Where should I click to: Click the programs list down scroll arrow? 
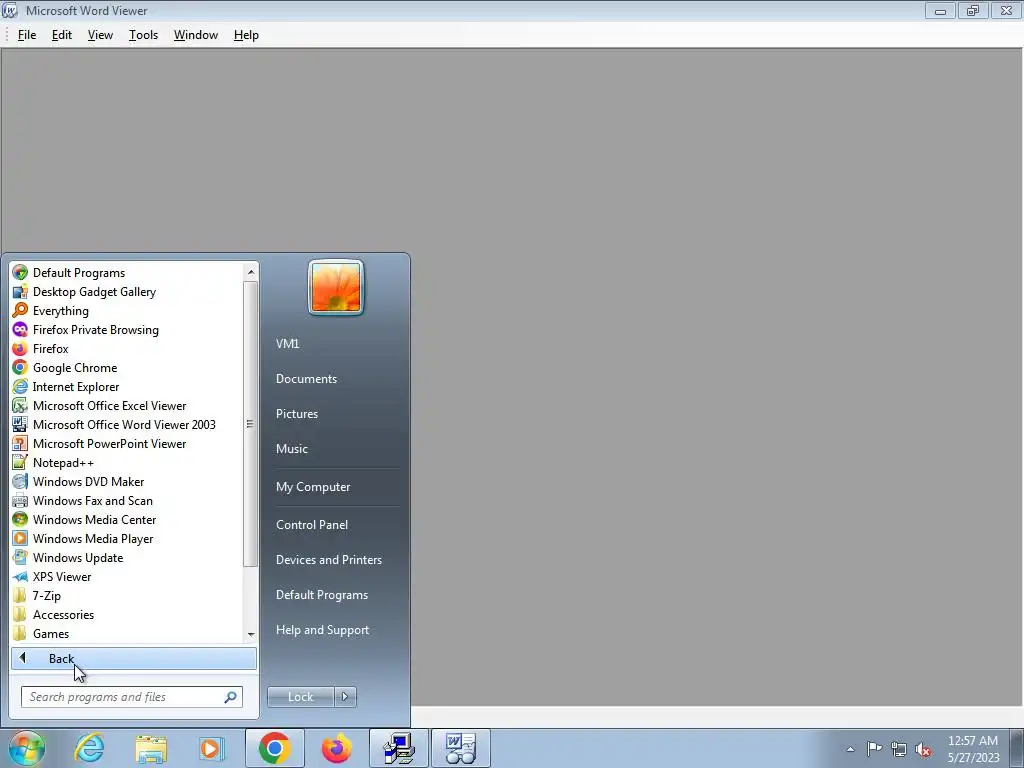[x=251, y=634]
